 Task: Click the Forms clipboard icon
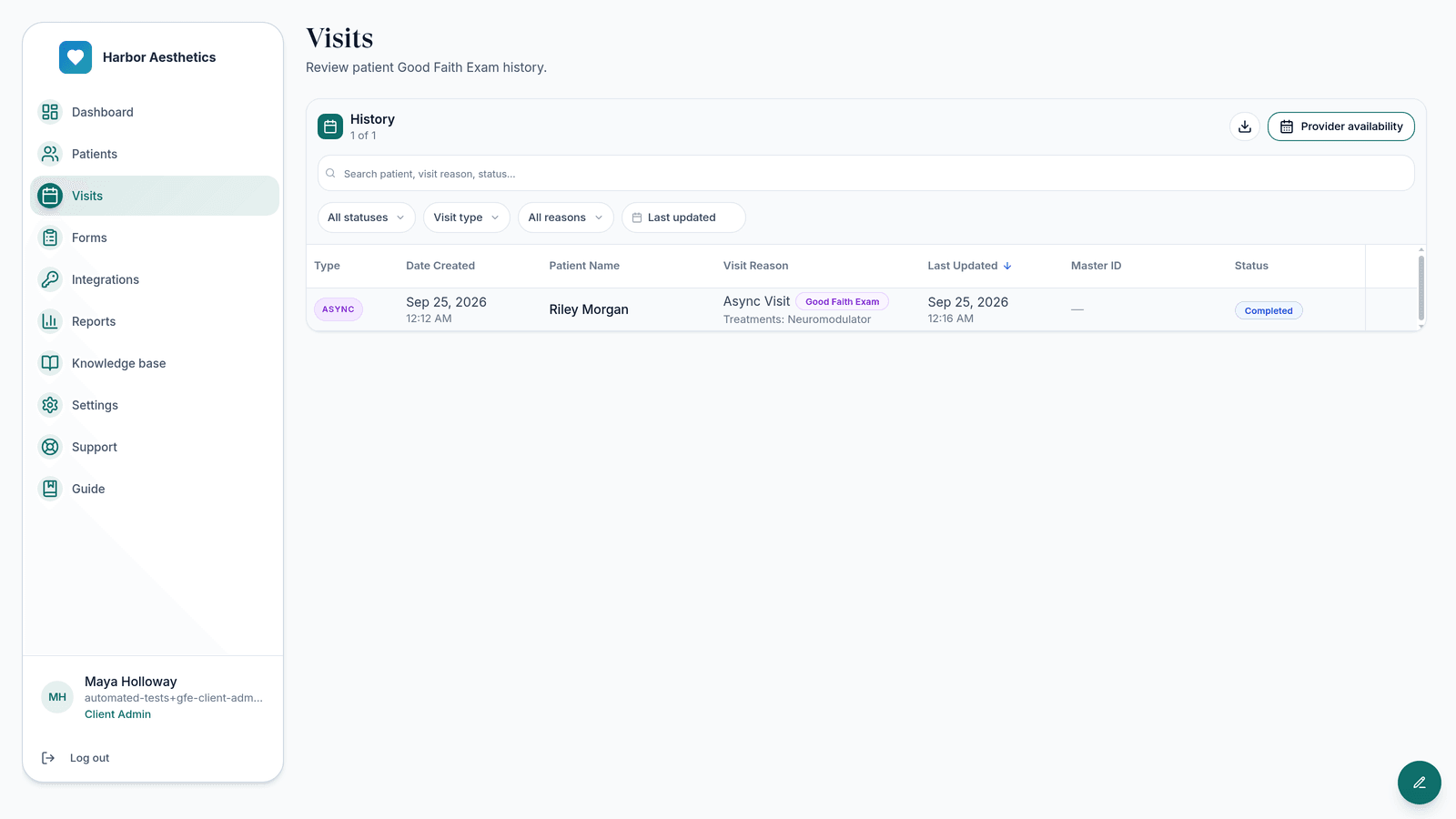coord(50,238)
